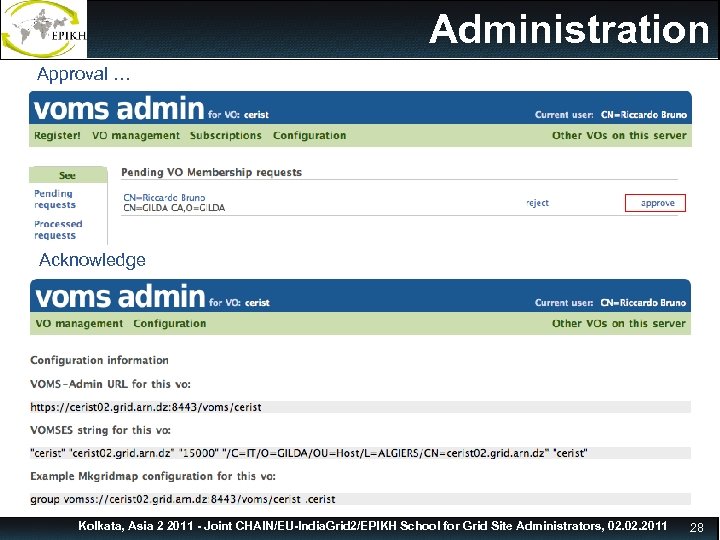Click the CN=GILDA CA,O=GILDA issuer text

174,208
